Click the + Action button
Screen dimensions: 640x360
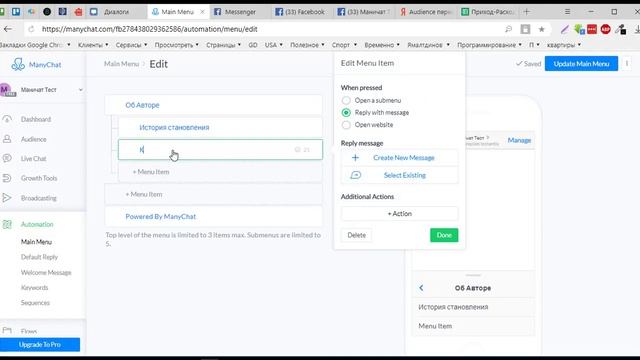coord(400,213)
